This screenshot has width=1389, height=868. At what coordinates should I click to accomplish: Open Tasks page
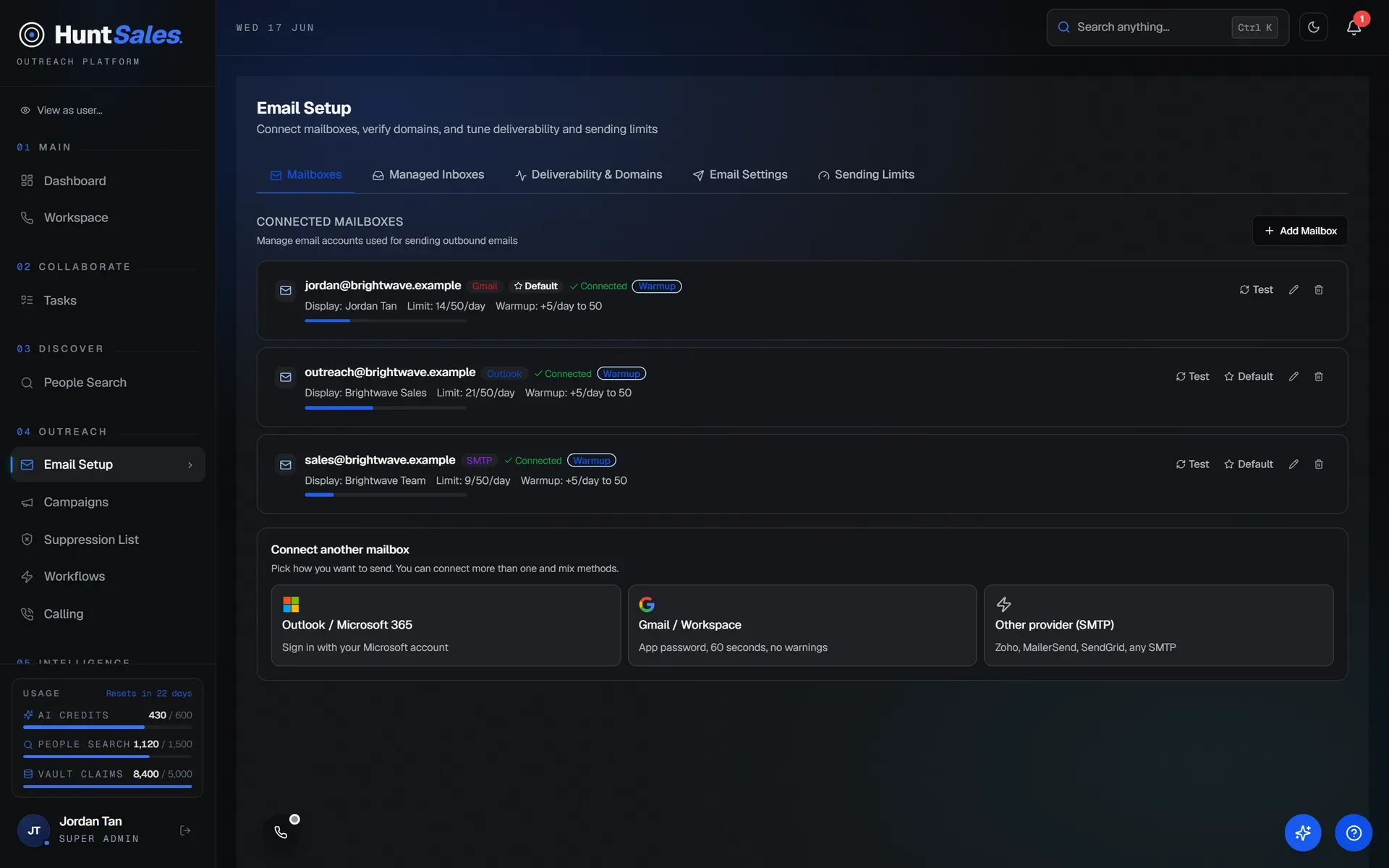(107, 300)
